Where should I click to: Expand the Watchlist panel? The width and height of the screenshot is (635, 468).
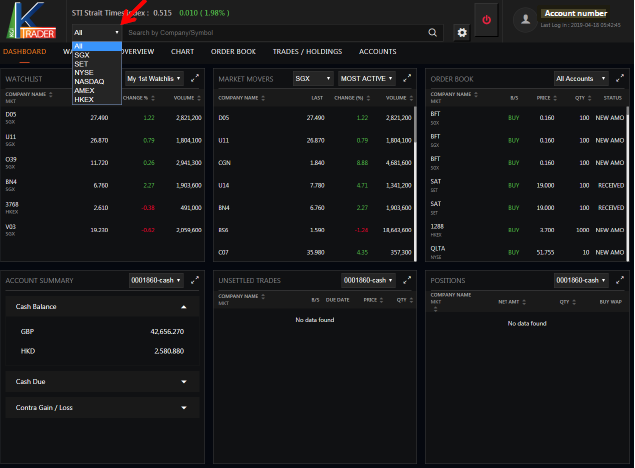pyautogui.click(x=195, y=79)
